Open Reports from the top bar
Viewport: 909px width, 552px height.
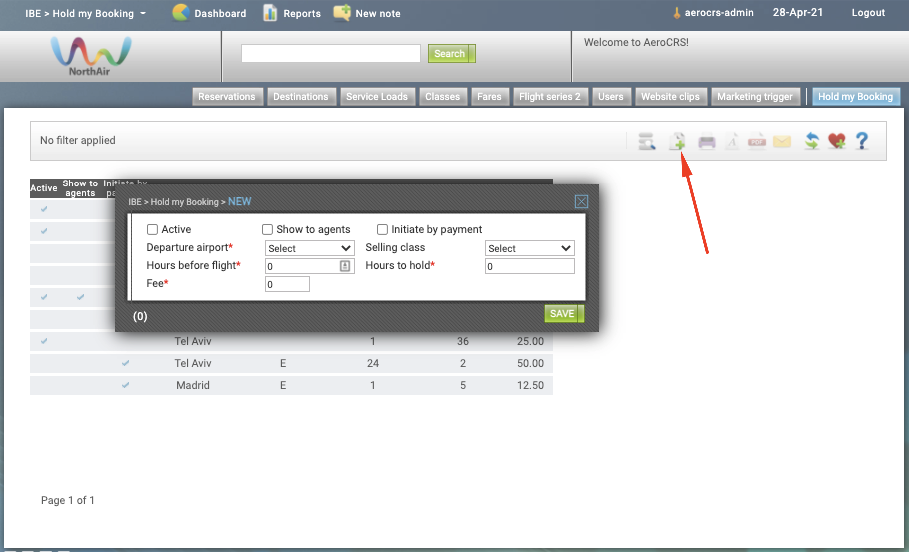point(292,13)
